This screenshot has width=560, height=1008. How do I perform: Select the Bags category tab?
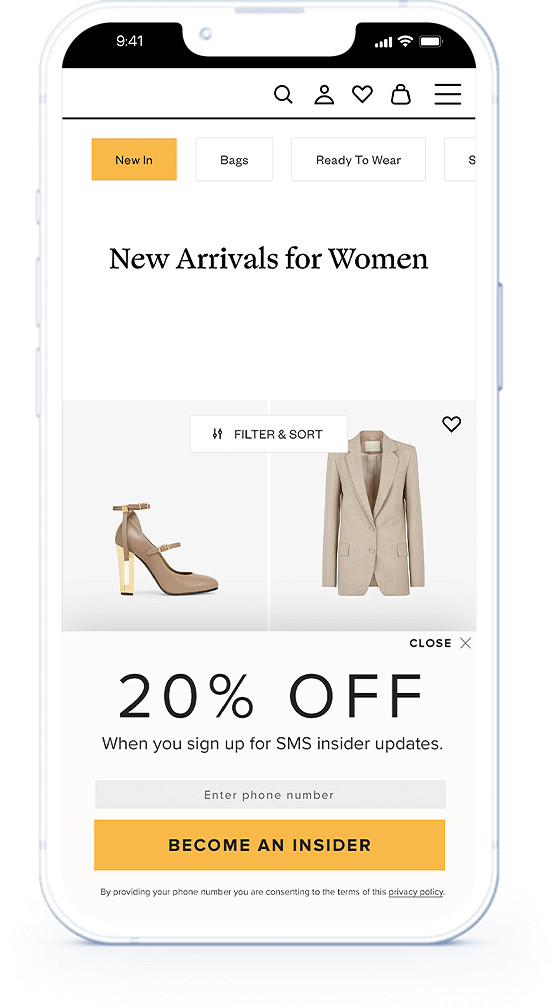(234, 159)
